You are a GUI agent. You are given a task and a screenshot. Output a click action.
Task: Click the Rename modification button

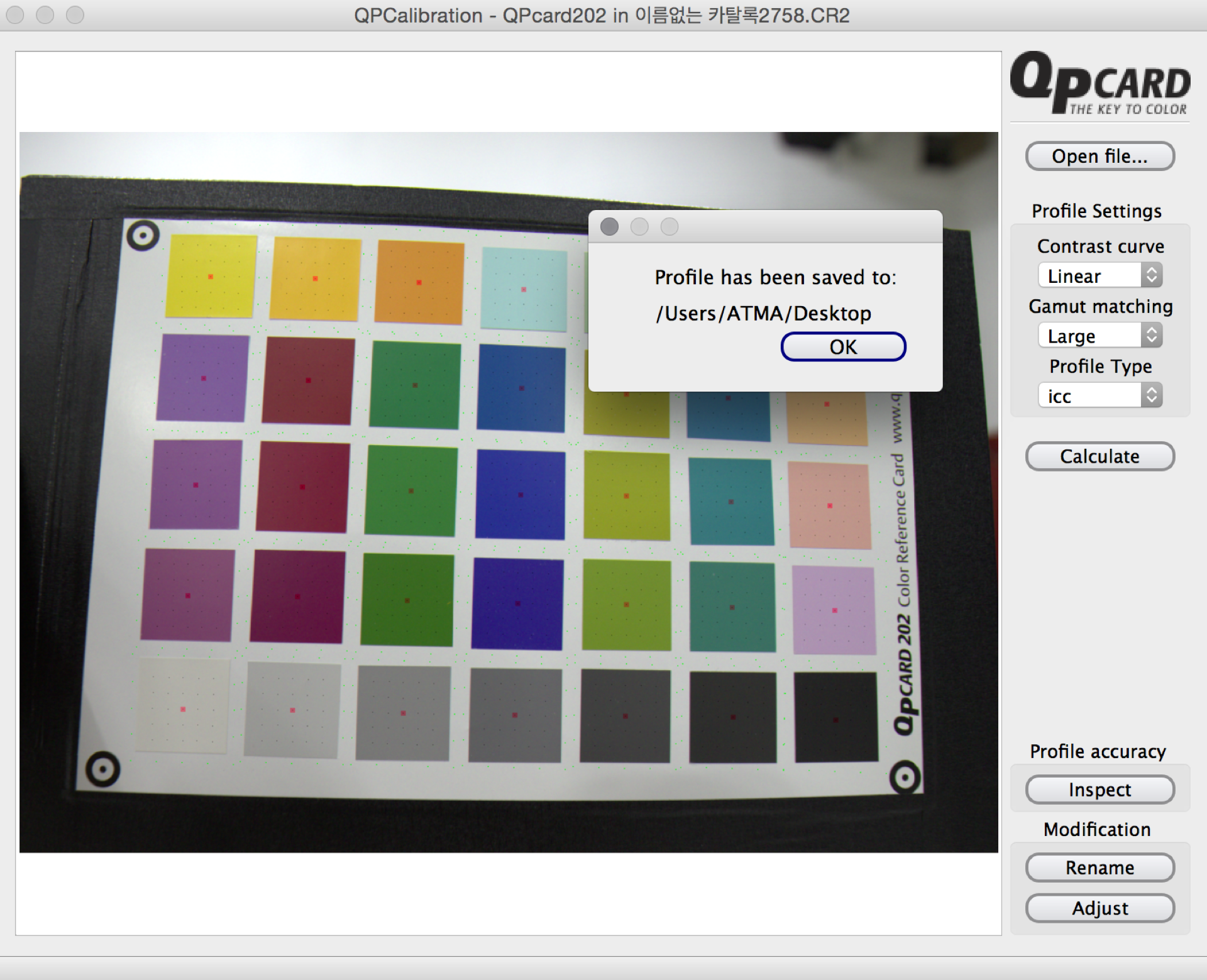(1100, 867)
